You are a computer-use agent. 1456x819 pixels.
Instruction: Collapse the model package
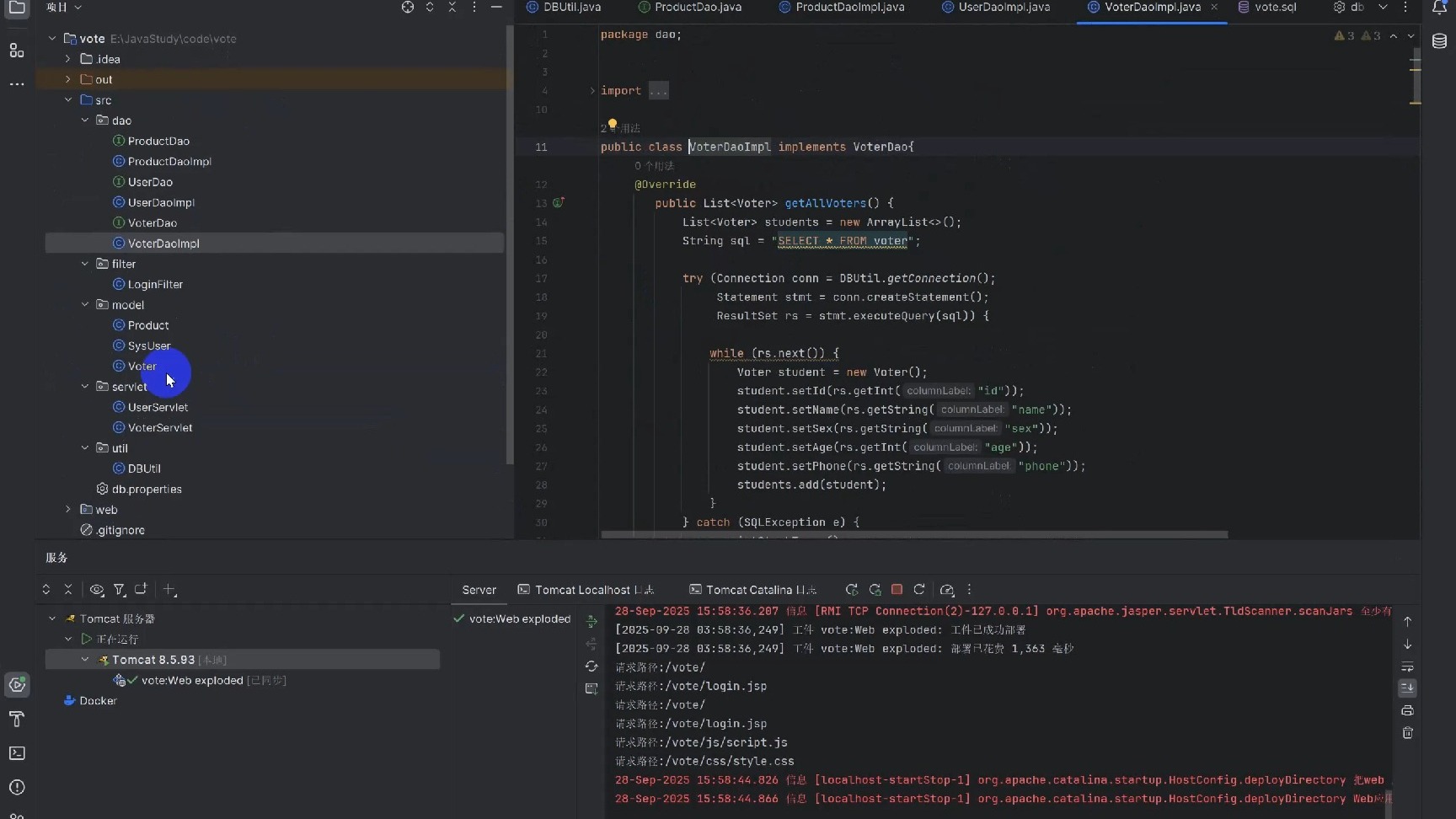[x=85, y=305]
